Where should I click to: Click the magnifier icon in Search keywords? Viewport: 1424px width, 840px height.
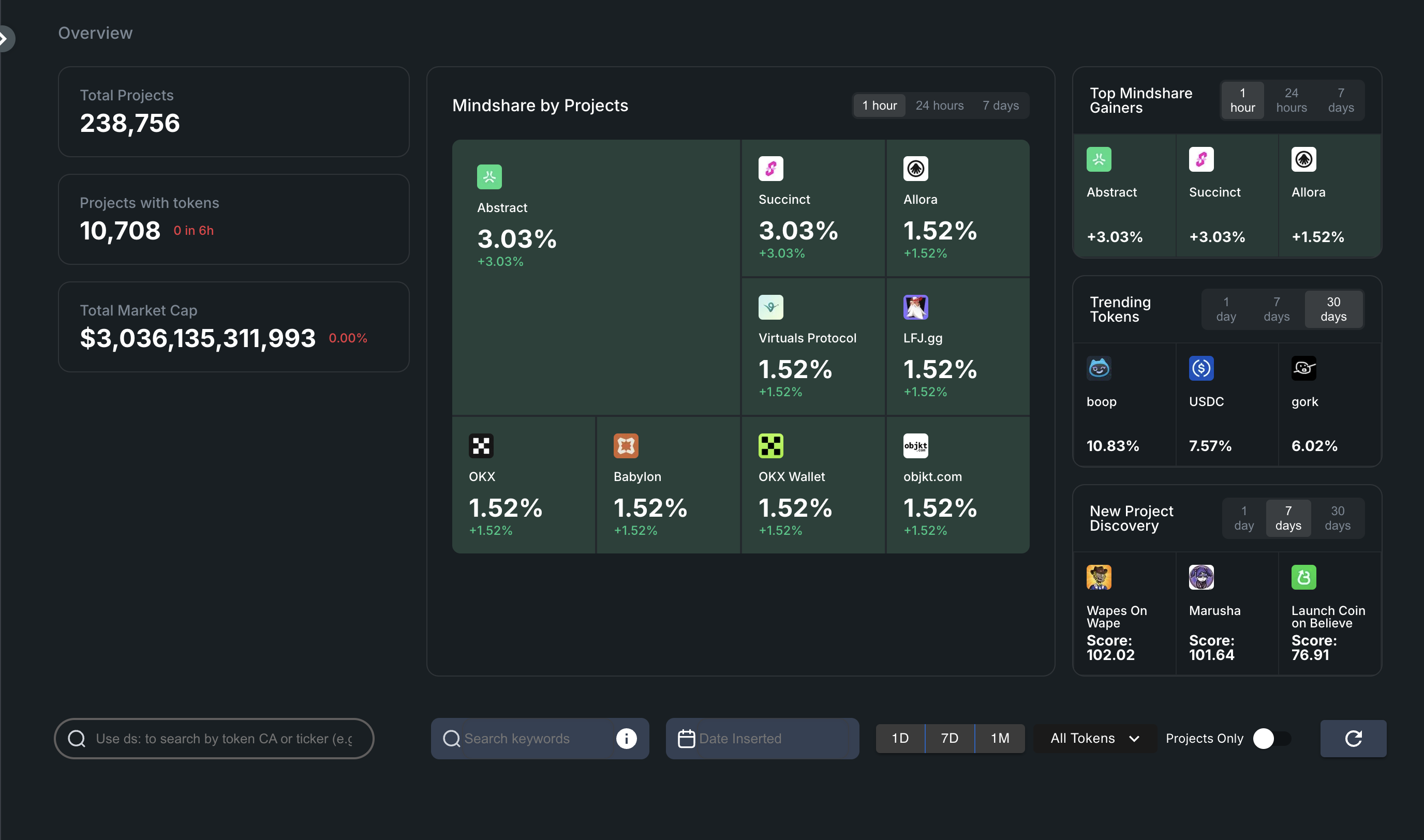(x=451, y=738)
